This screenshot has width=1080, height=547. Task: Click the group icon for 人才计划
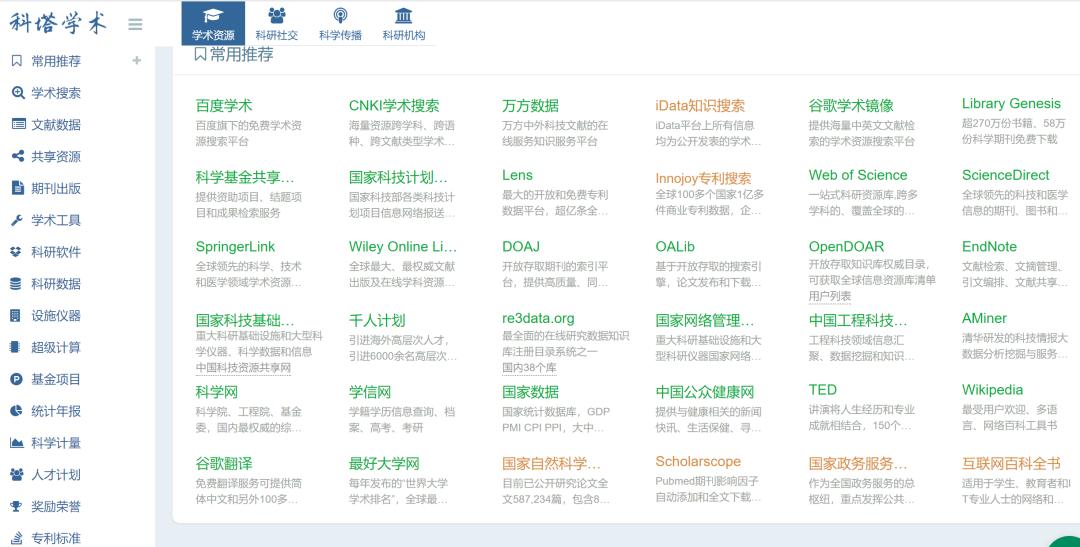click(17, 475)
